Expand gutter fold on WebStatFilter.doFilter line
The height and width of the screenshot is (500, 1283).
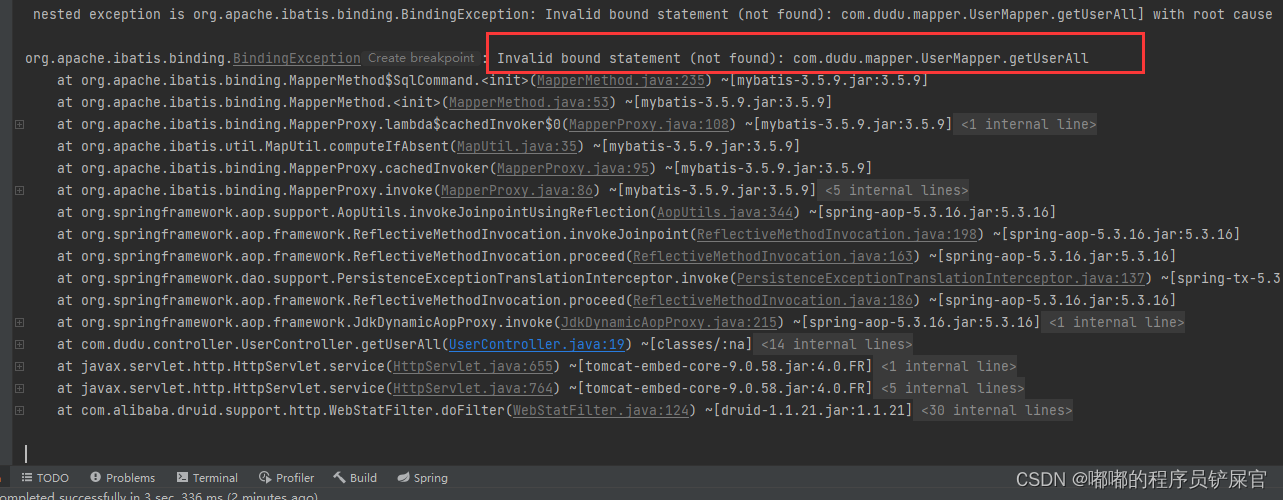[x=20, y=410]
